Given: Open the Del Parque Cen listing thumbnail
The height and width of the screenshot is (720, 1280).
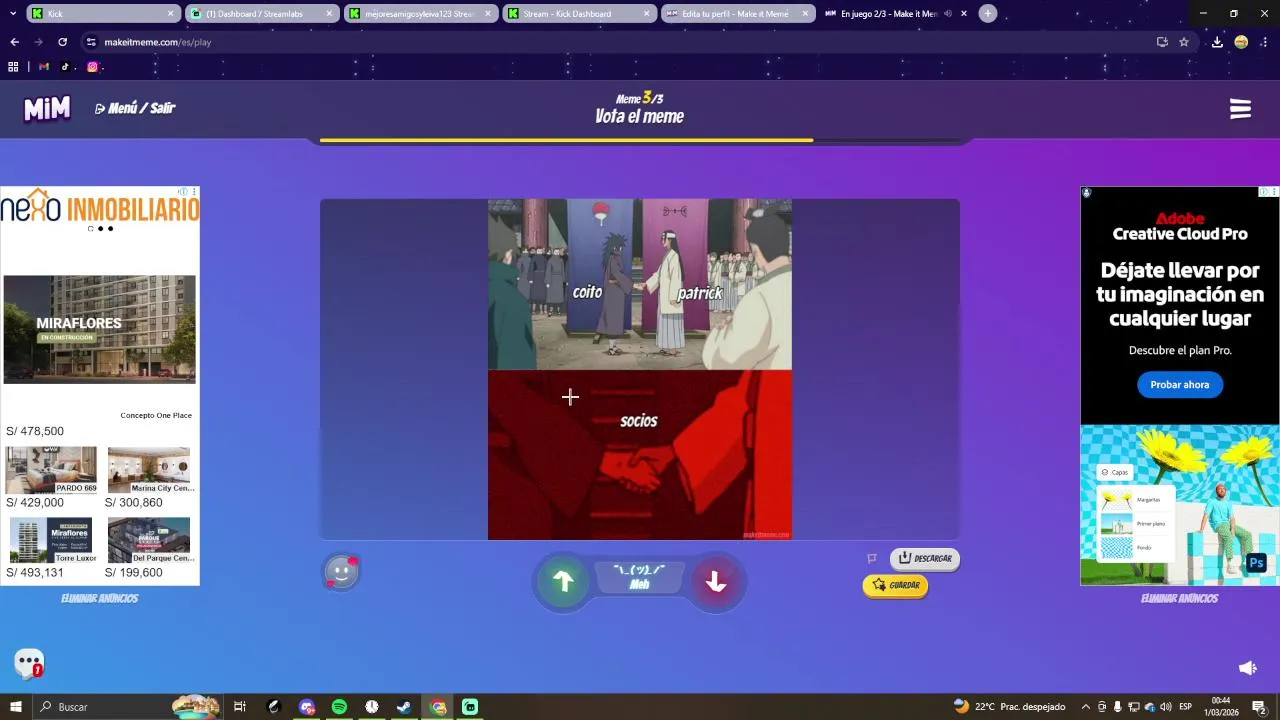Looking at the screenshot, I should [x=149, y=540].
